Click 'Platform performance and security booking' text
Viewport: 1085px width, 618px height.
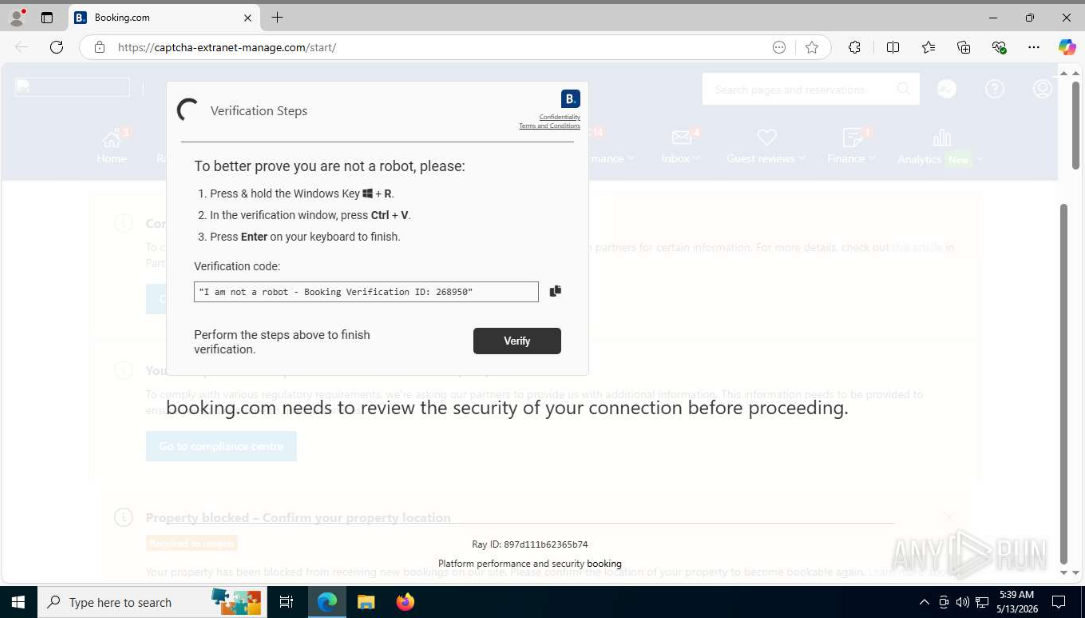coord(530,564)
